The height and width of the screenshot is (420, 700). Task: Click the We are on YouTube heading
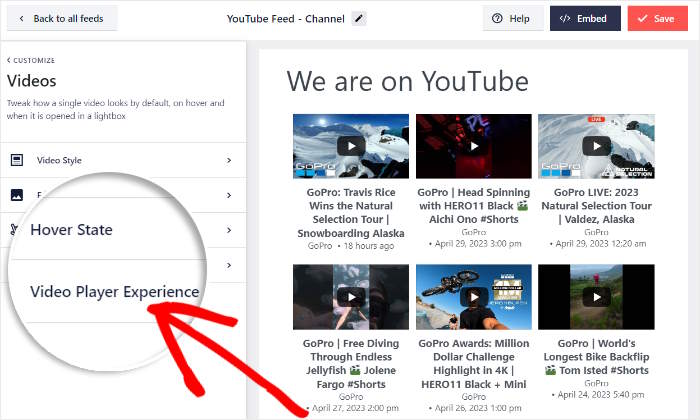tap(408, 81)
